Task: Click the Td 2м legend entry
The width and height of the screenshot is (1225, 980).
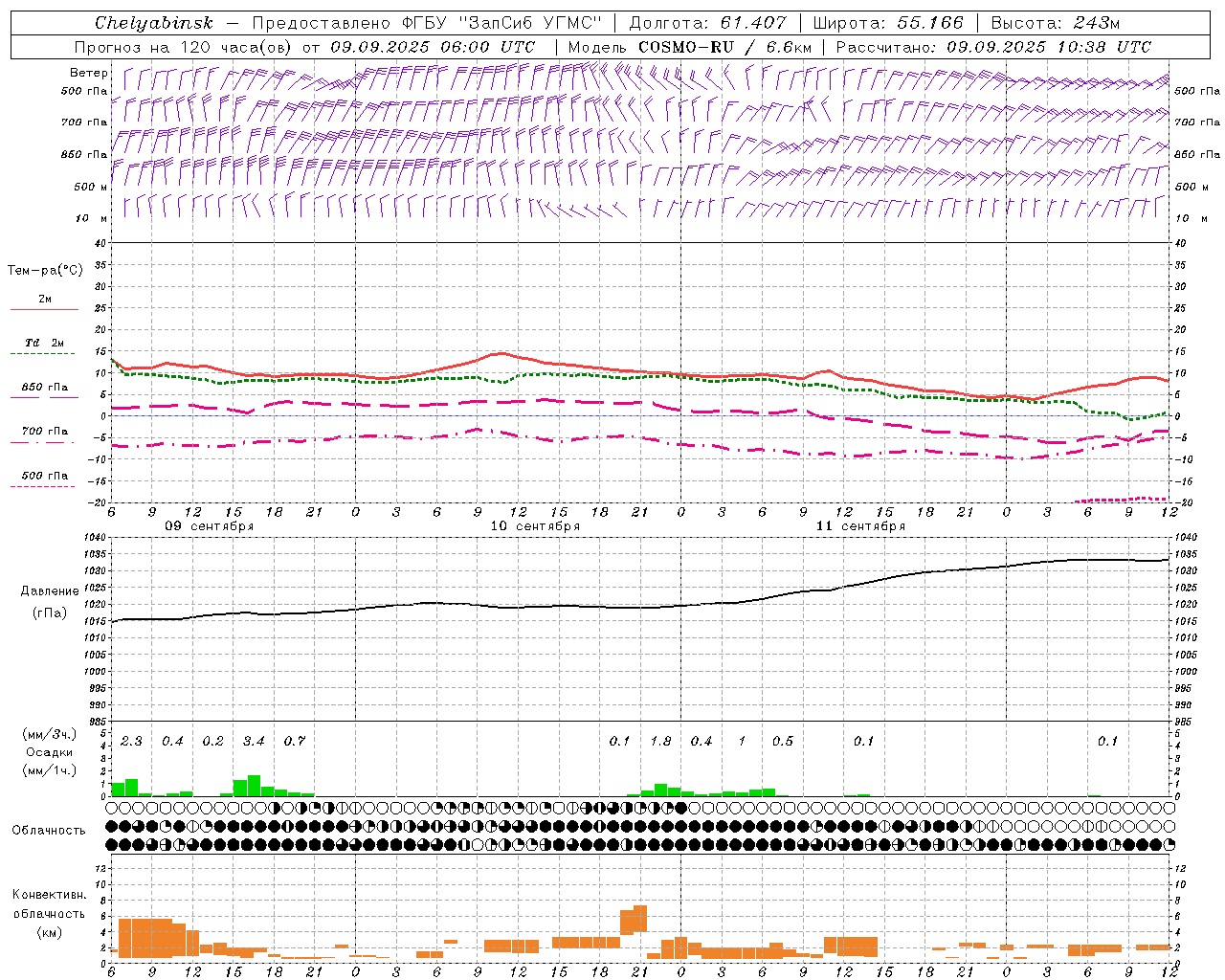Action: [44, 343]
